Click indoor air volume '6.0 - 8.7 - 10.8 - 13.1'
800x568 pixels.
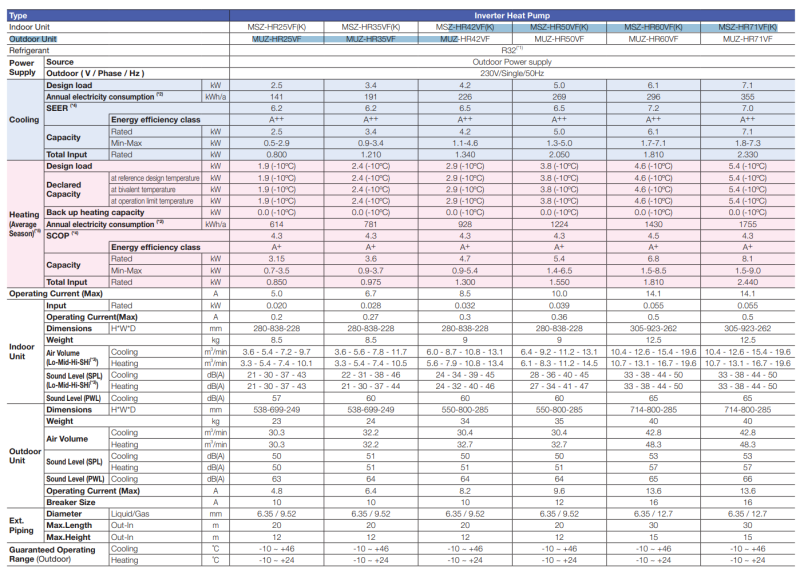[465, 352]
